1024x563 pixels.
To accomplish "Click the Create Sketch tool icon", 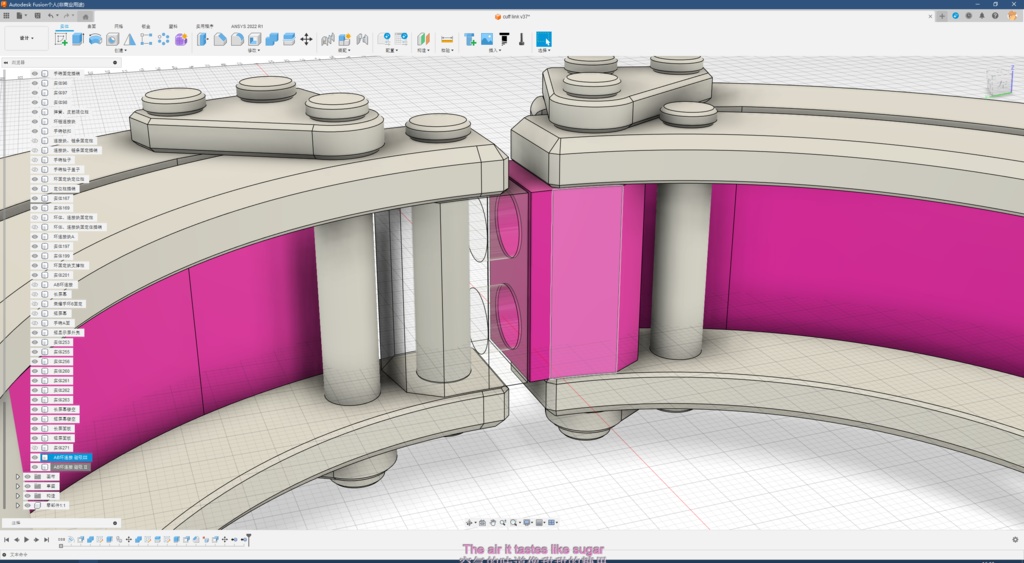I will 62,39.
